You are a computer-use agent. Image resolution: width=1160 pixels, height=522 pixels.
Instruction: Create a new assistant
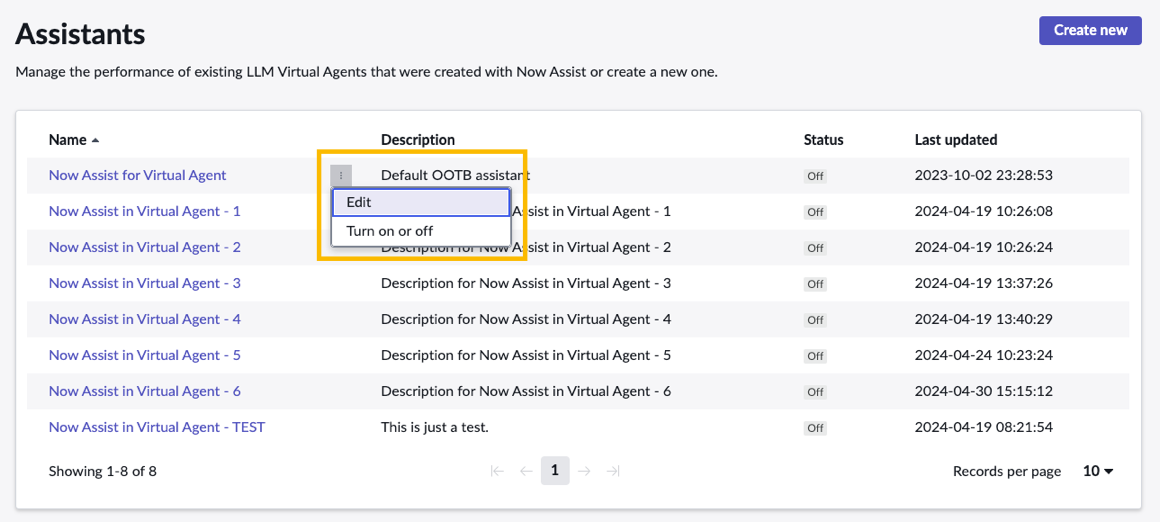(x=1090, y=30)
